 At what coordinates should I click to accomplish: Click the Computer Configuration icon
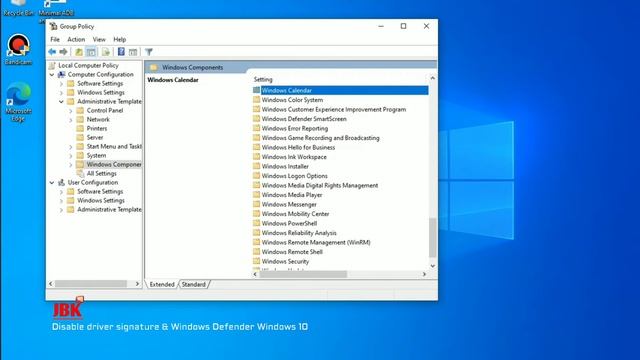coord(61,74)
